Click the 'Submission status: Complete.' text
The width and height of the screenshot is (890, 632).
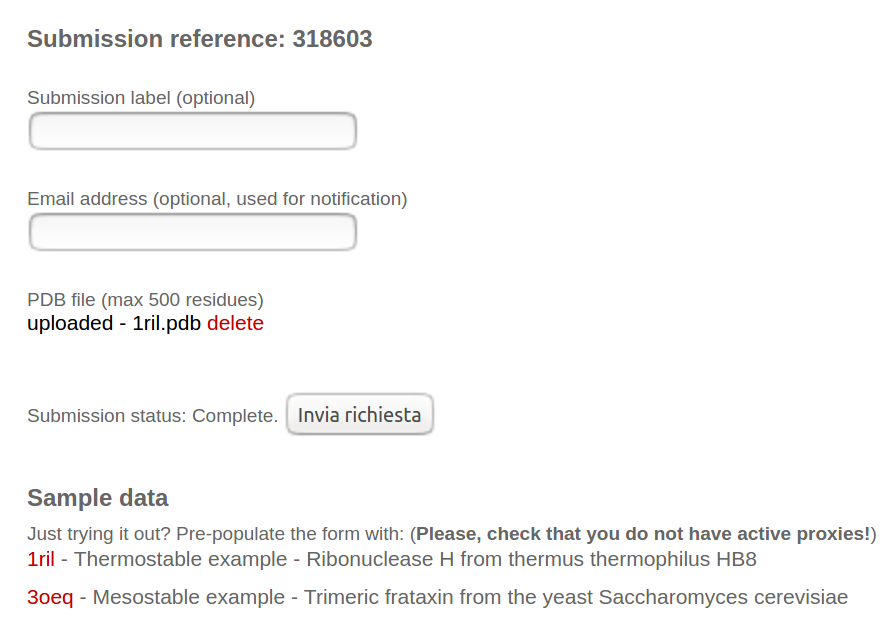[152, 416]
